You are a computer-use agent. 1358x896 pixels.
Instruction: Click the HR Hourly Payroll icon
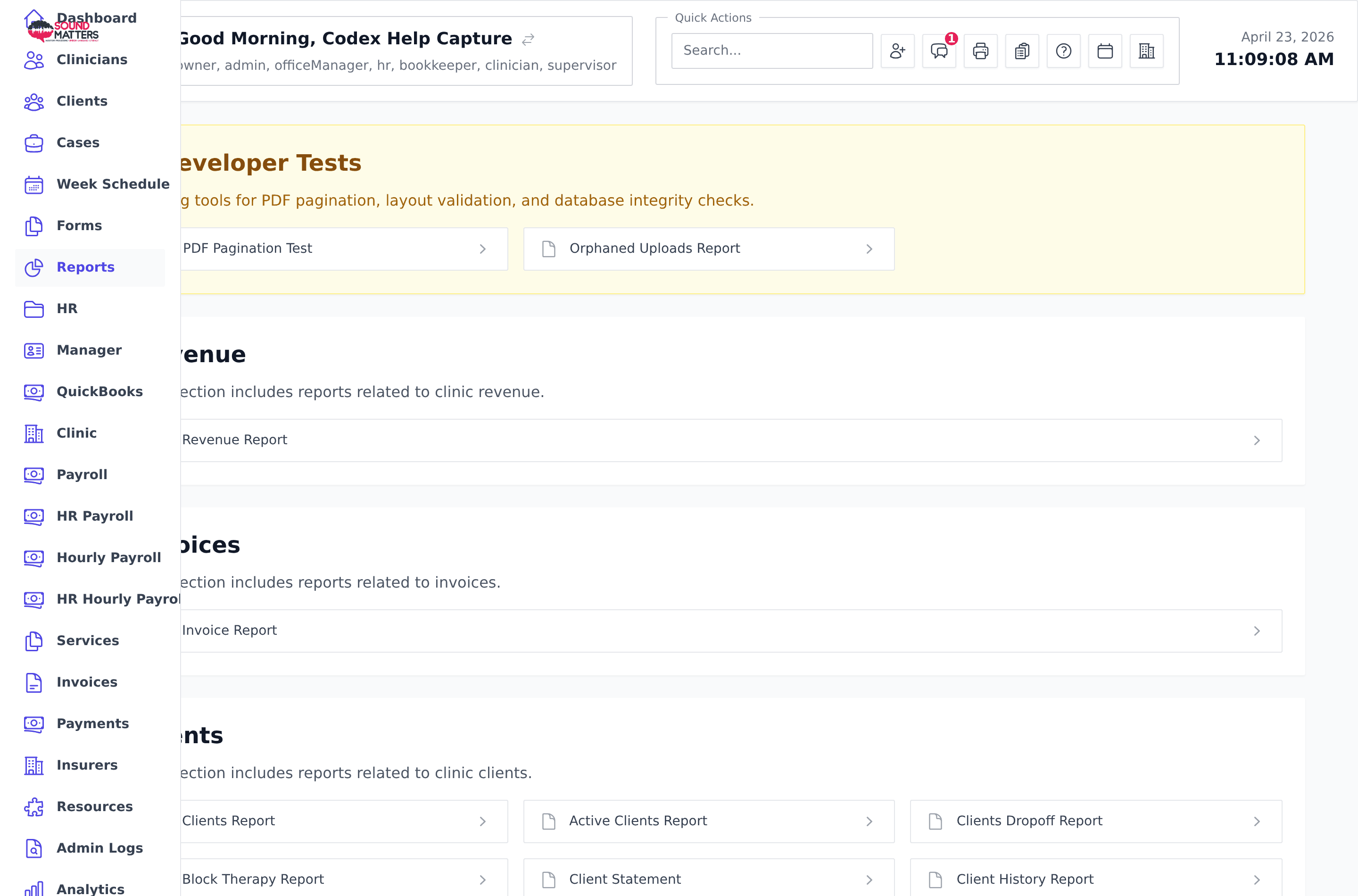33,599
